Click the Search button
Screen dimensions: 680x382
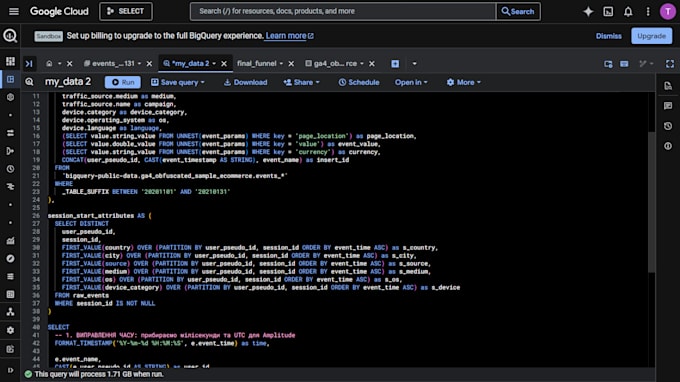[x=518, y=11]
